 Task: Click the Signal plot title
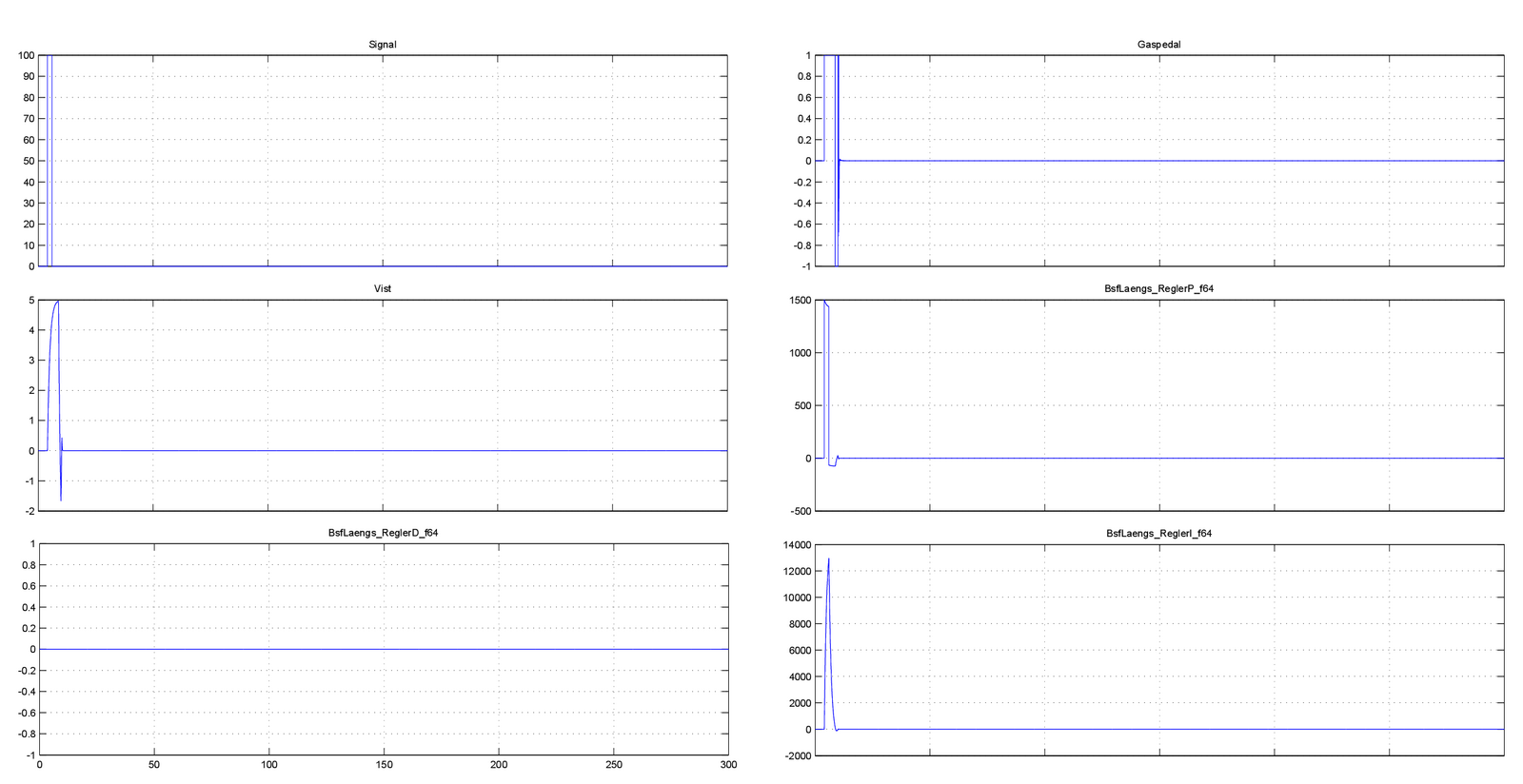[x=382, y=45]
